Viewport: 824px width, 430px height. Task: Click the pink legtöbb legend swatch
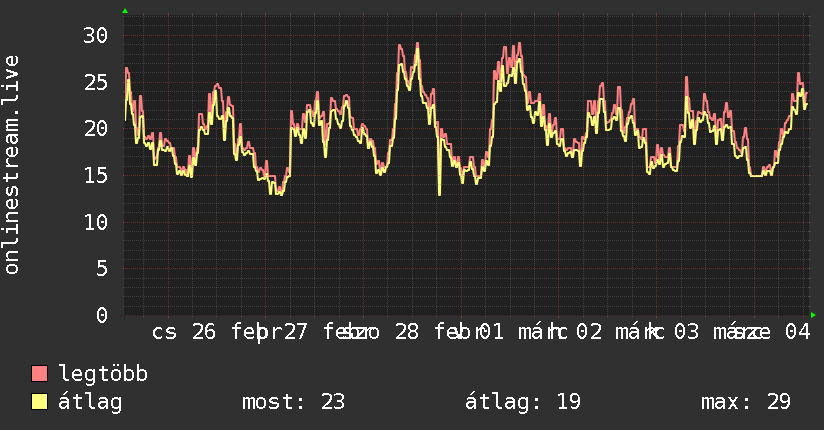click(x=39, y=374)
